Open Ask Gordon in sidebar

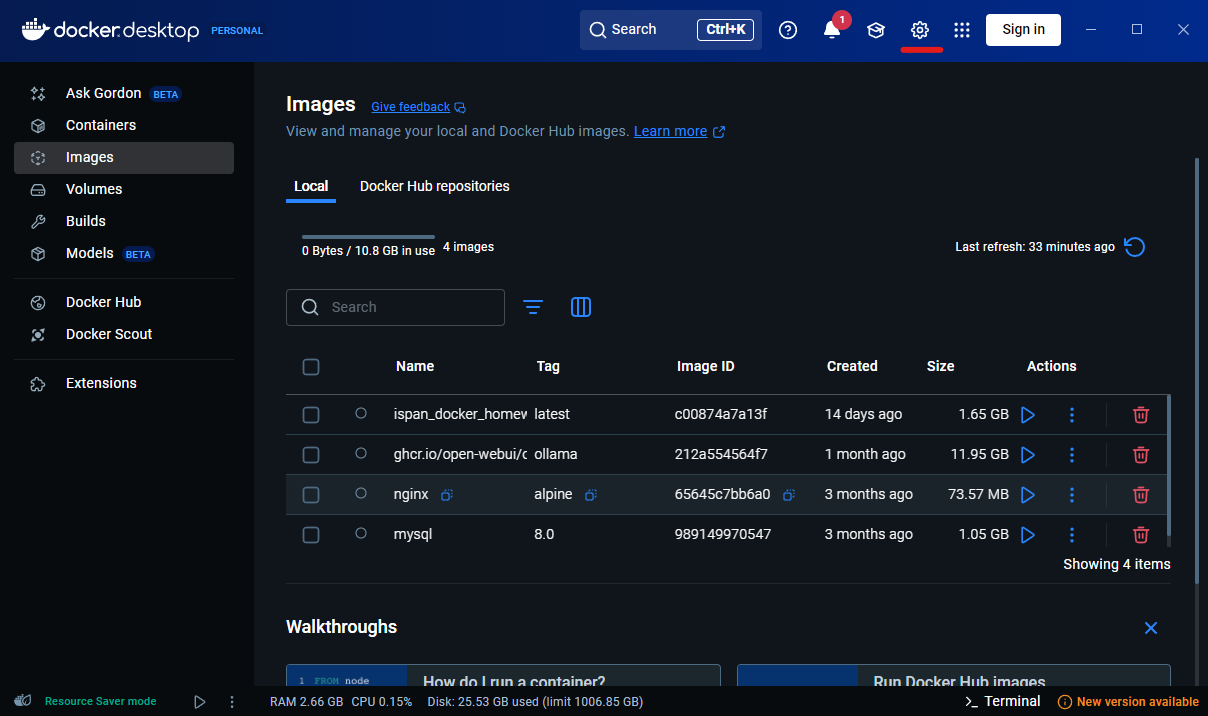(x=124, y=94)
